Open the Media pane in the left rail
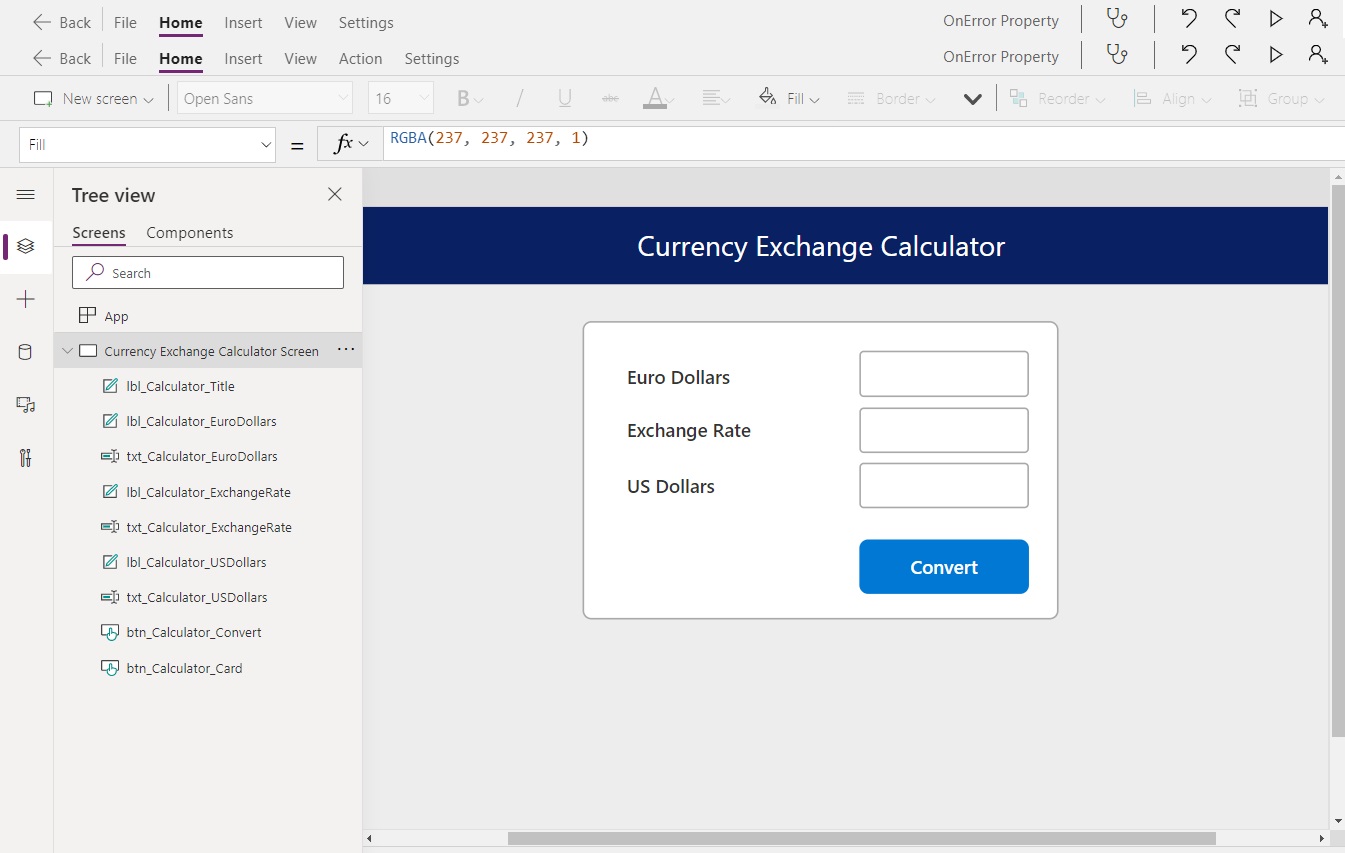Image resolution: width=1345 pixels, height=853 pixels. [25, 404]
